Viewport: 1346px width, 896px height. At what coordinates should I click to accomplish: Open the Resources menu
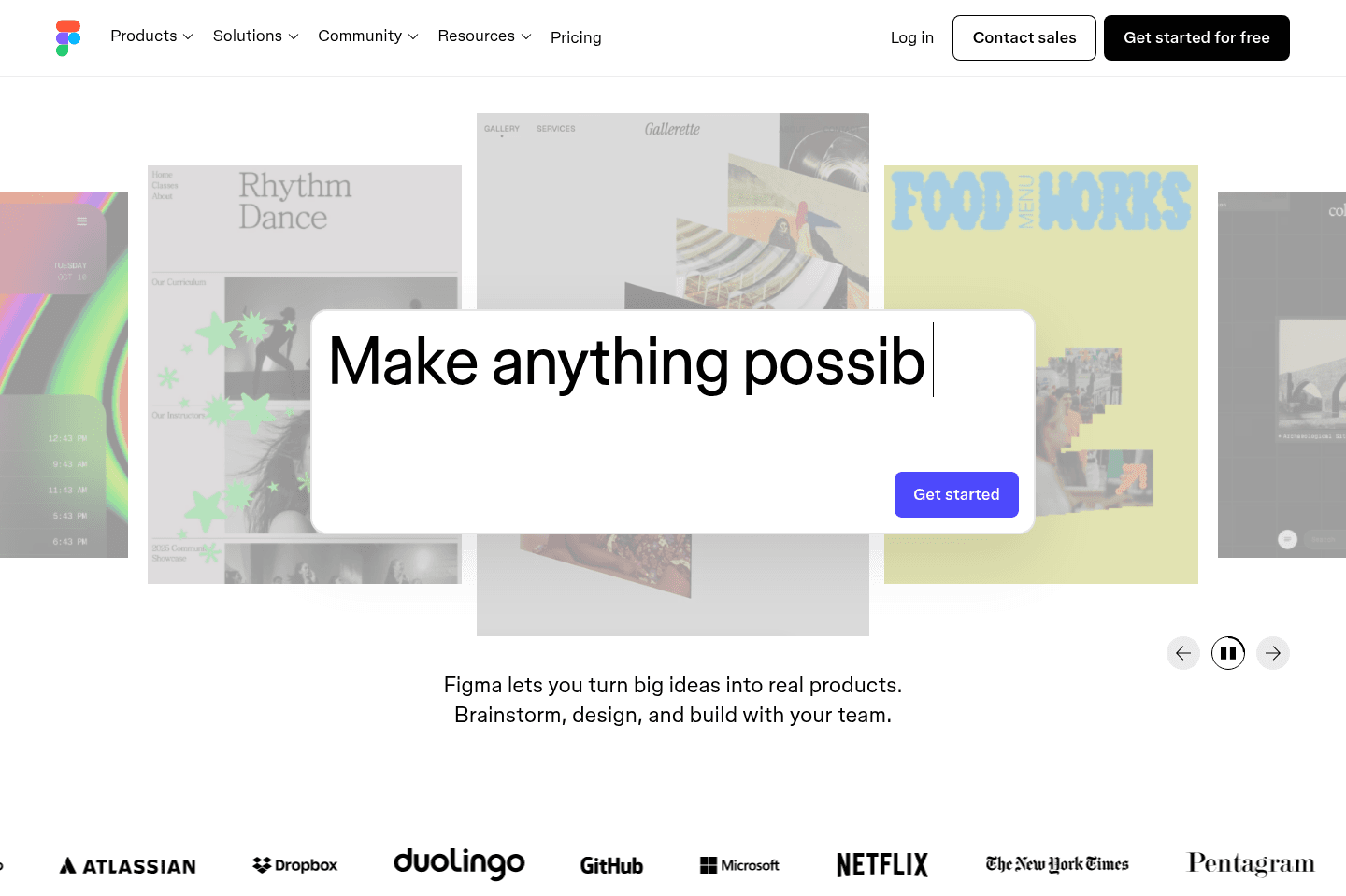(484, 36)
